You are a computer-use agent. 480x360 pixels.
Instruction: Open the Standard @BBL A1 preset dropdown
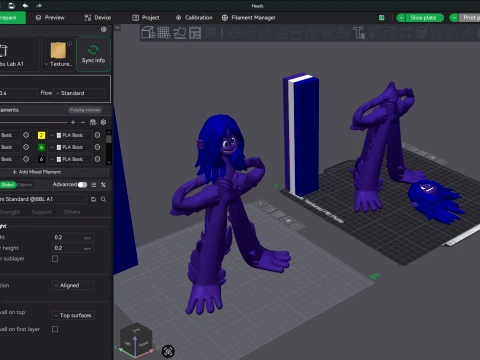point(43,199)
